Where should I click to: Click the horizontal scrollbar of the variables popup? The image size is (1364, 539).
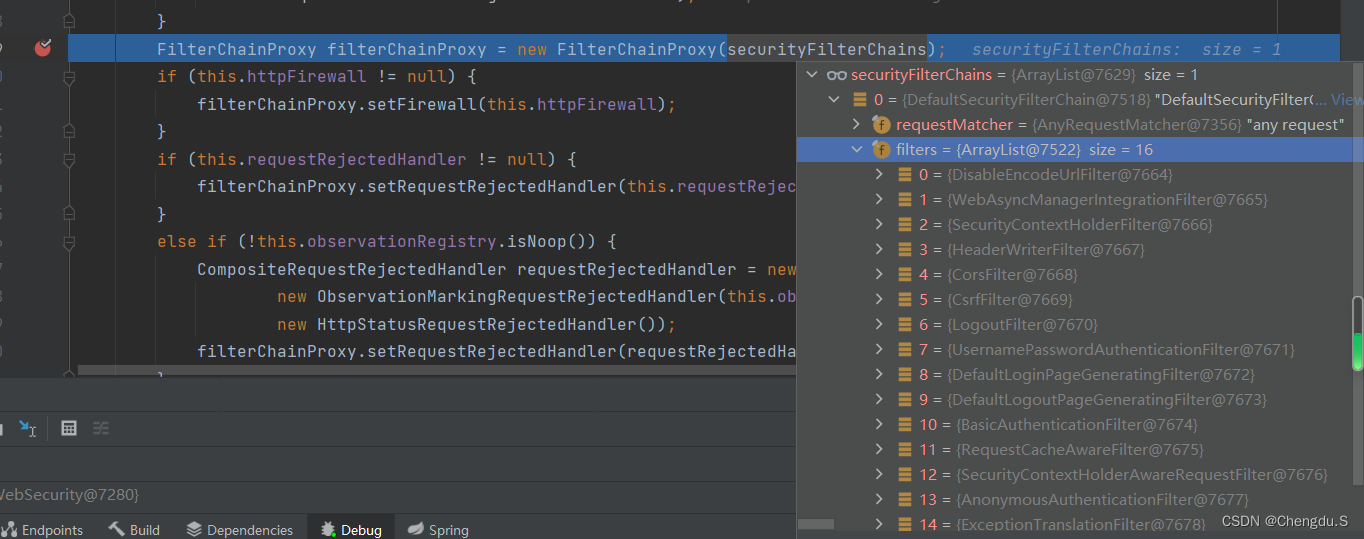[x=816, y=524]
